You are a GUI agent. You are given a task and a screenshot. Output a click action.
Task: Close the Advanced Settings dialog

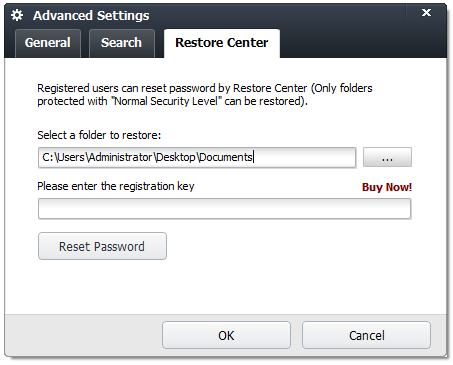pos(426,13)
